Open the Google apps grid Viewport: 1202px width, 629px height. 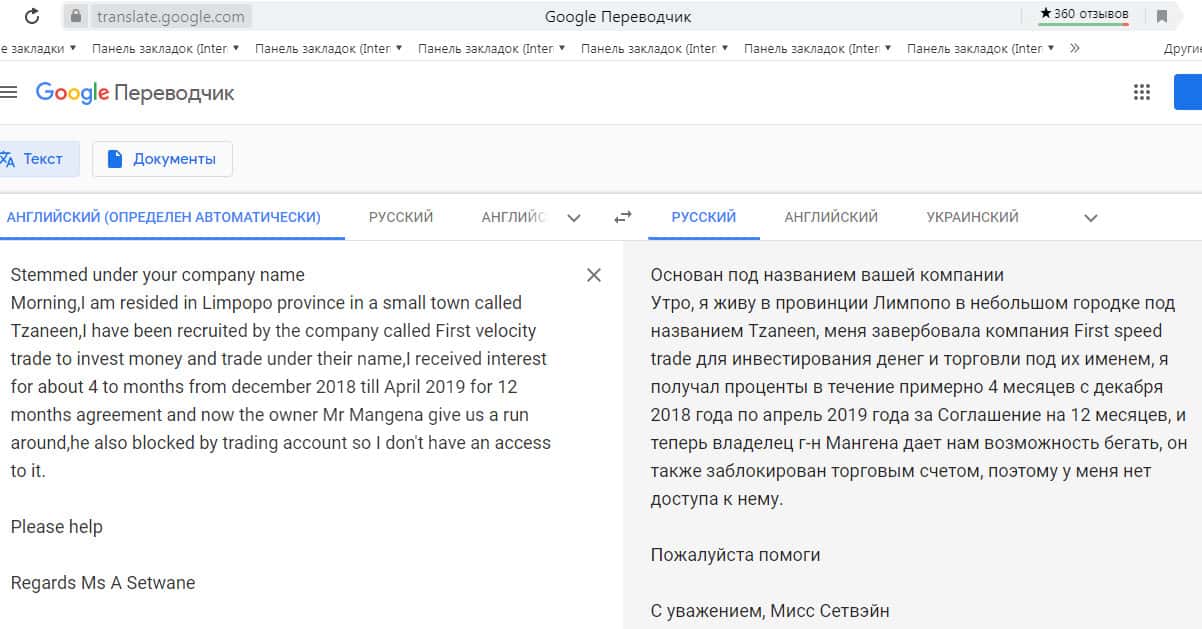1141,92
